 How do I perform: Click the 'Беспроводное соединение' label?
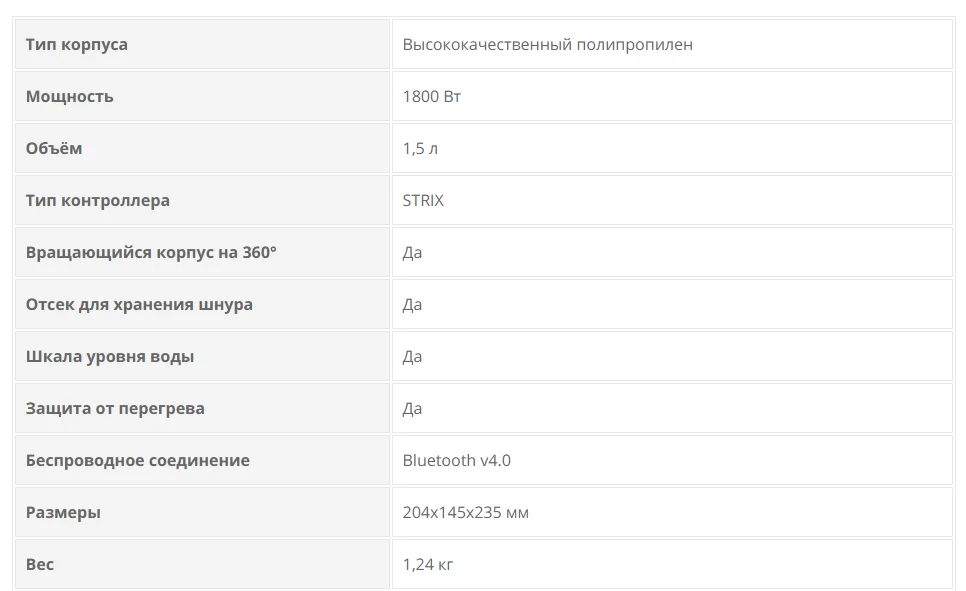pos(138,460)
